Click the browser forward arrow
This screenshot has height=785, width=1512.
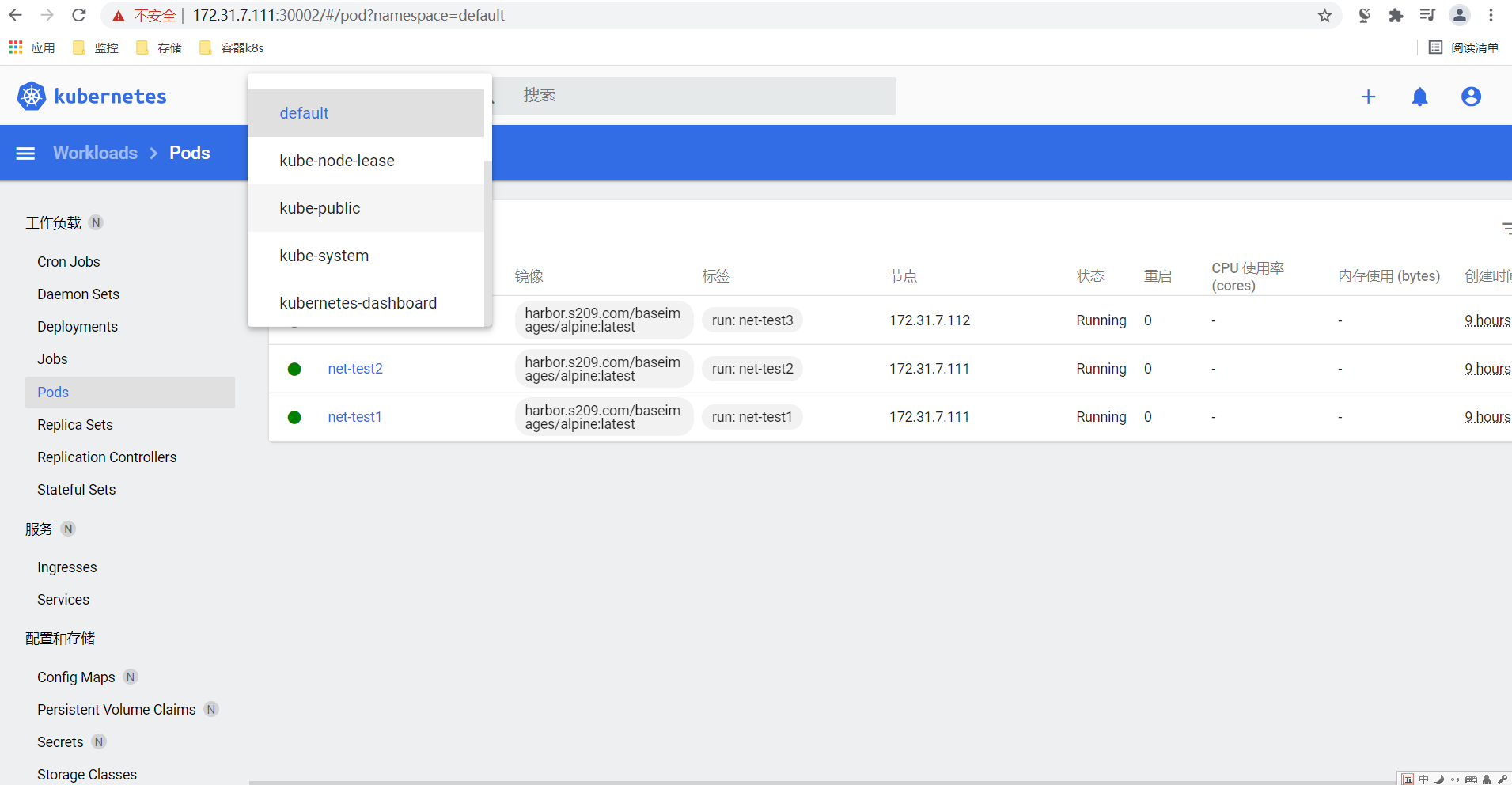pos(47,15)
